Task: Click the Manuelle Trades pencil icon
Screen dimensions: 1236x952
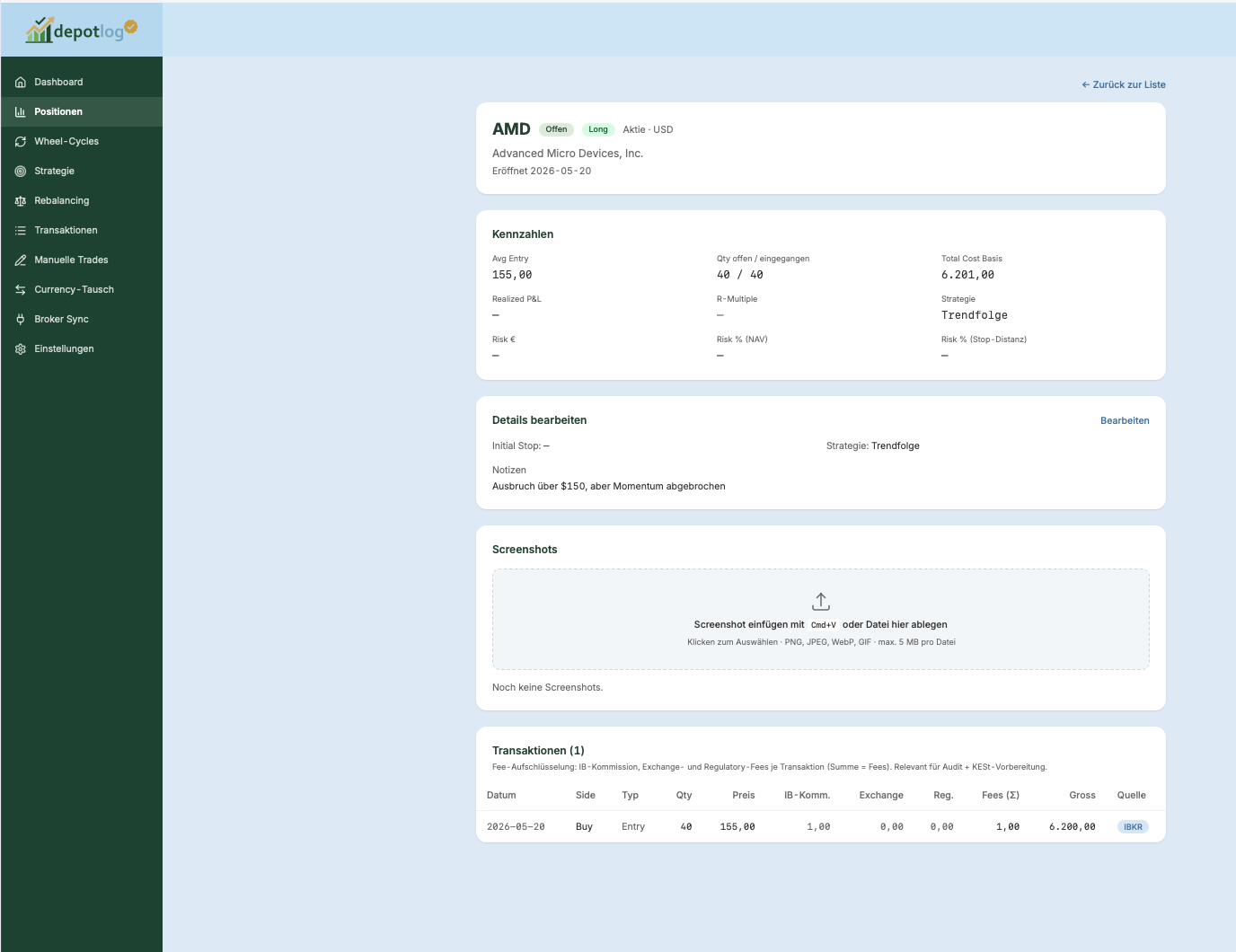Action: [x=21, y=260]
